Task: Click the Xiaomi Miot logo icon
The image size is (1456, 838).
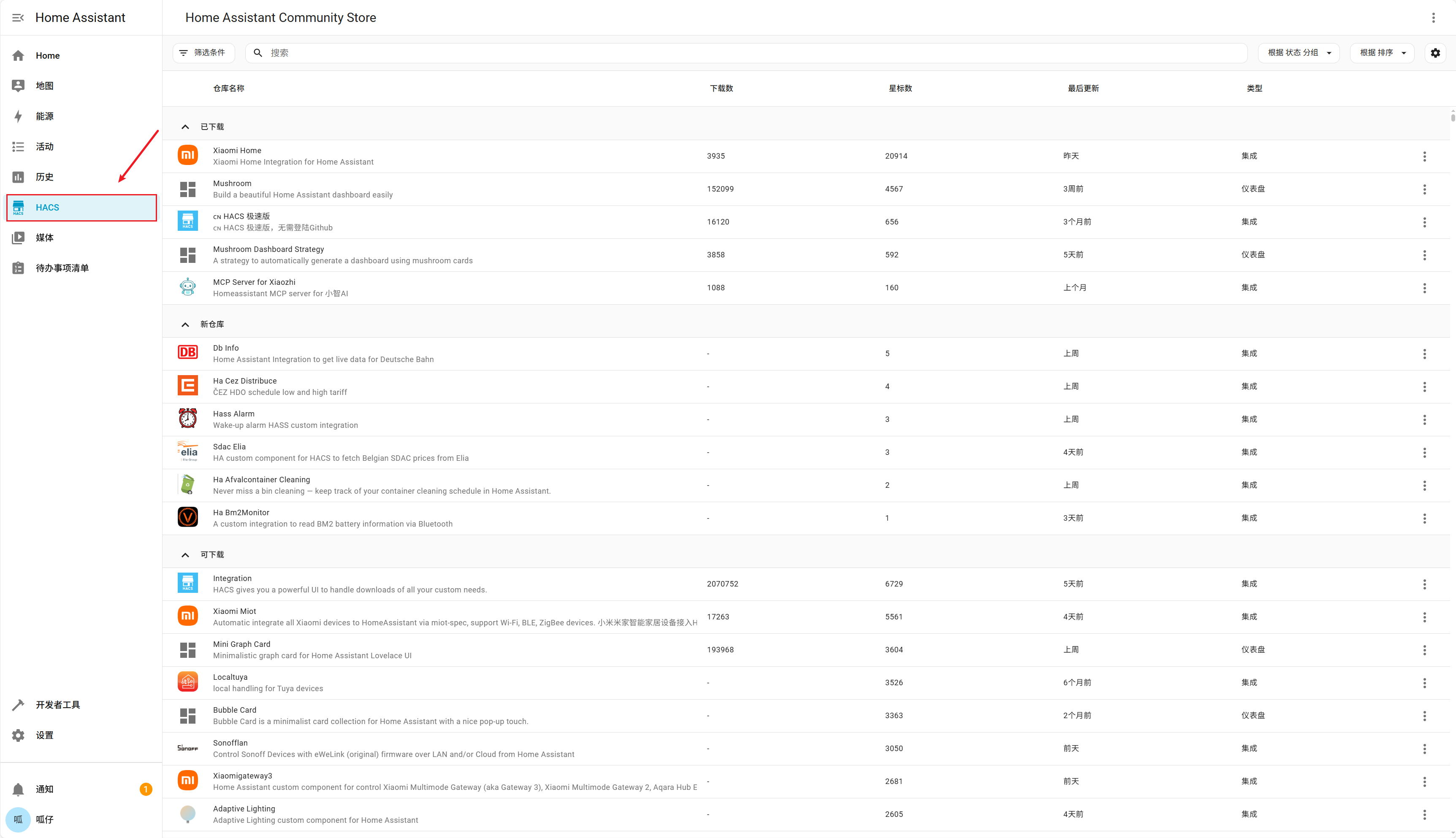Action: pyautogui.click(x=188, y=616)
